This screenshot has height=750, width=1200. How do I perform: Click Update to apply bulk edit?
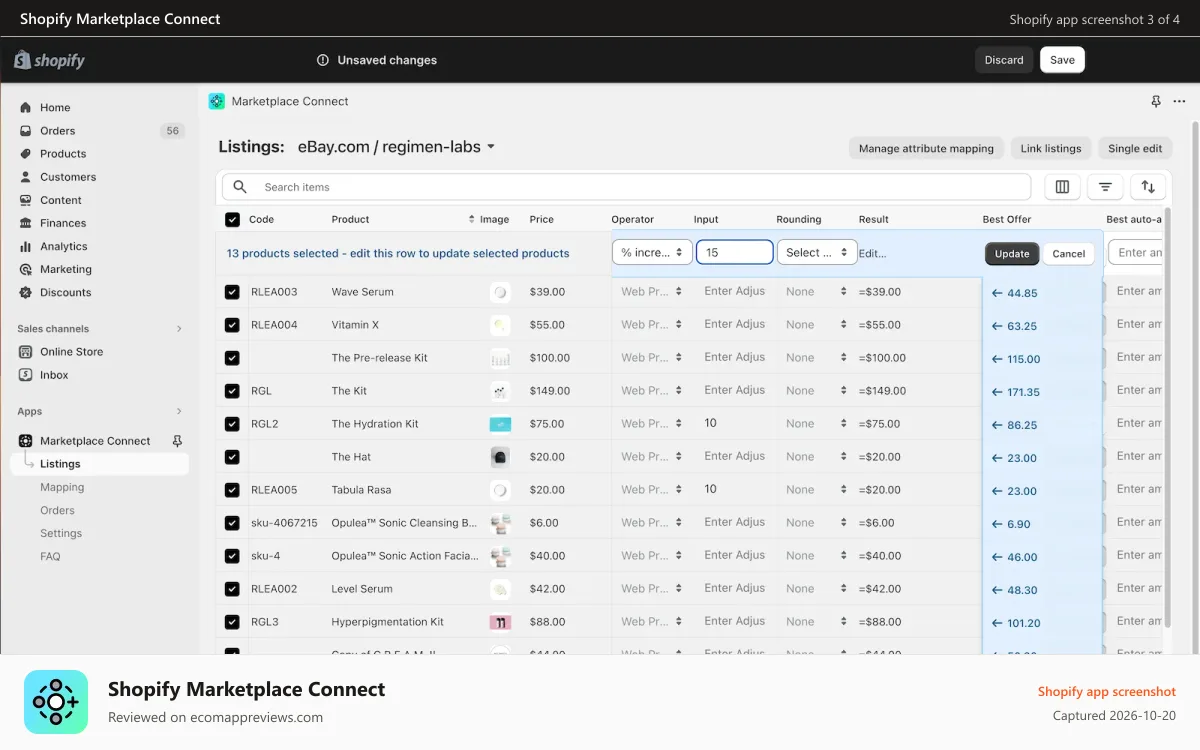(x=1012, y=254)
